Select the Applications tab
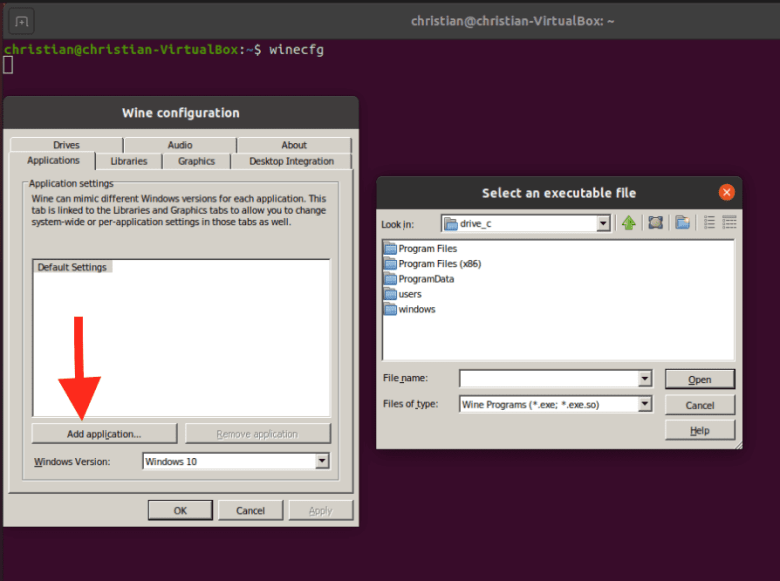The width and height of the screenshot is (780, 581). pos(53,161)
